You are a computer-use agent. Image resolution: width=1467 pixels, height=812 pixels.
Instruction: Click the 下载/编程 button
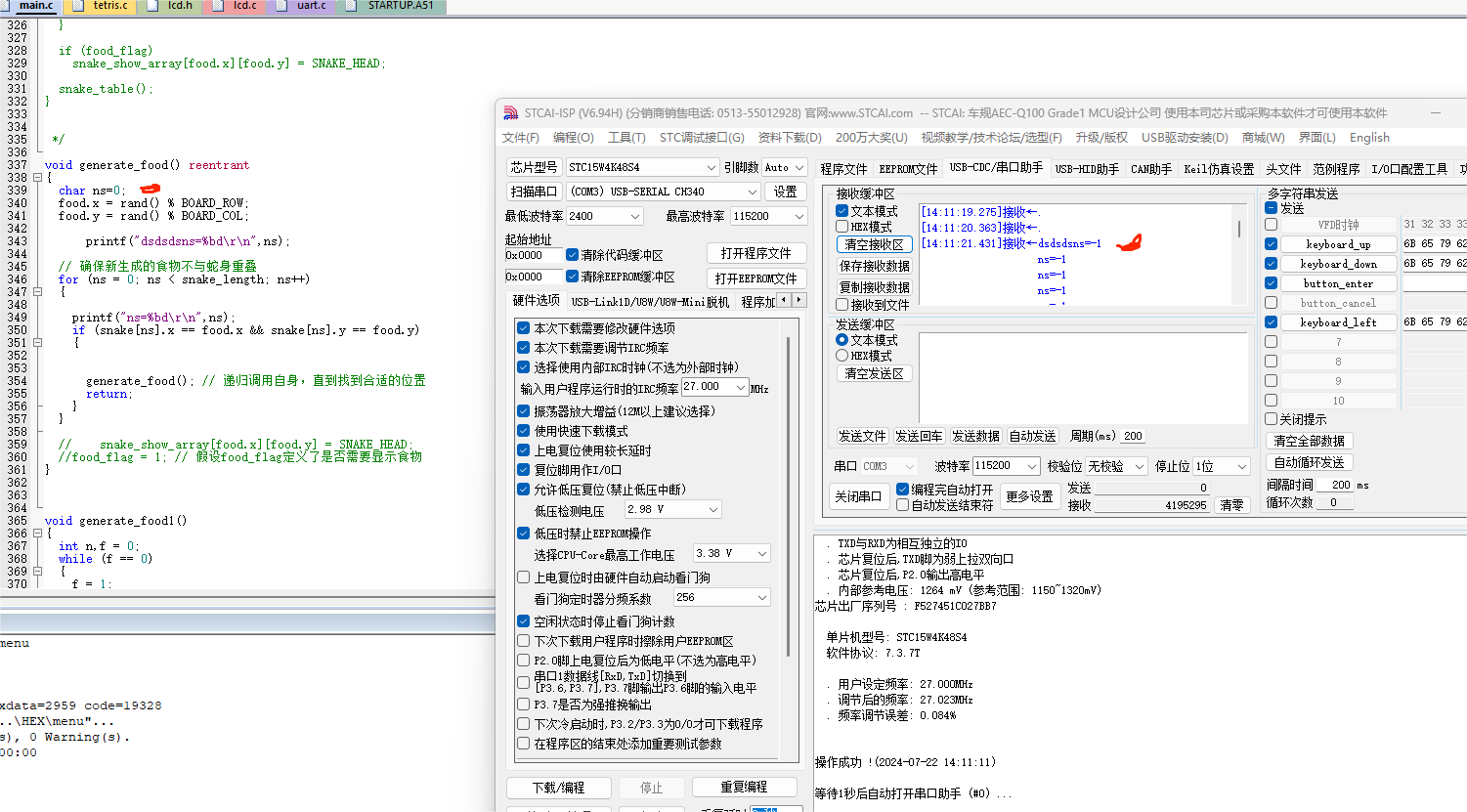(559, 788)
